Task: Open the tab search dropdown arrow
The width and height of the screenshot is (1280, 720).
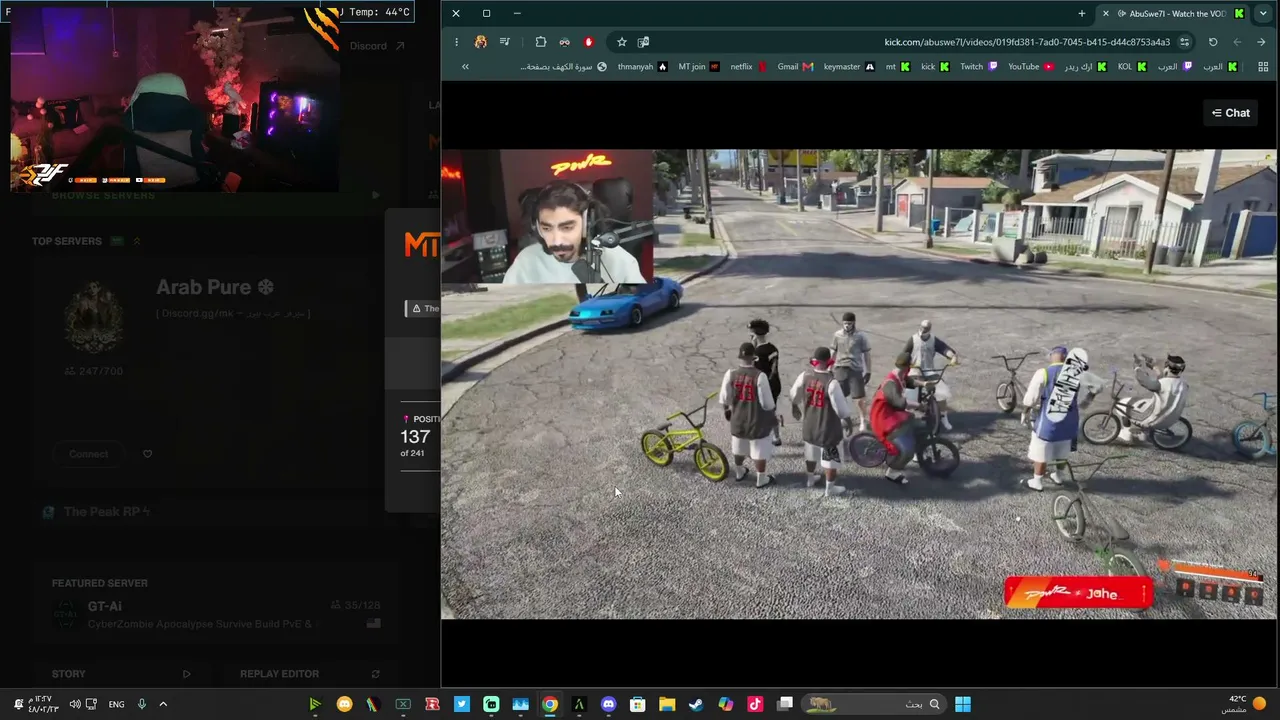Action: [x=1263, y=13]
